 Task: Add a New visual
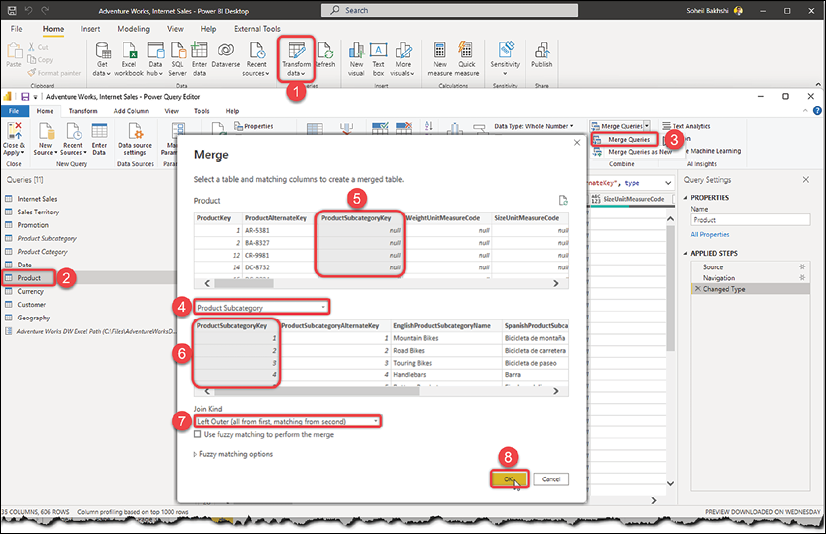356,59
